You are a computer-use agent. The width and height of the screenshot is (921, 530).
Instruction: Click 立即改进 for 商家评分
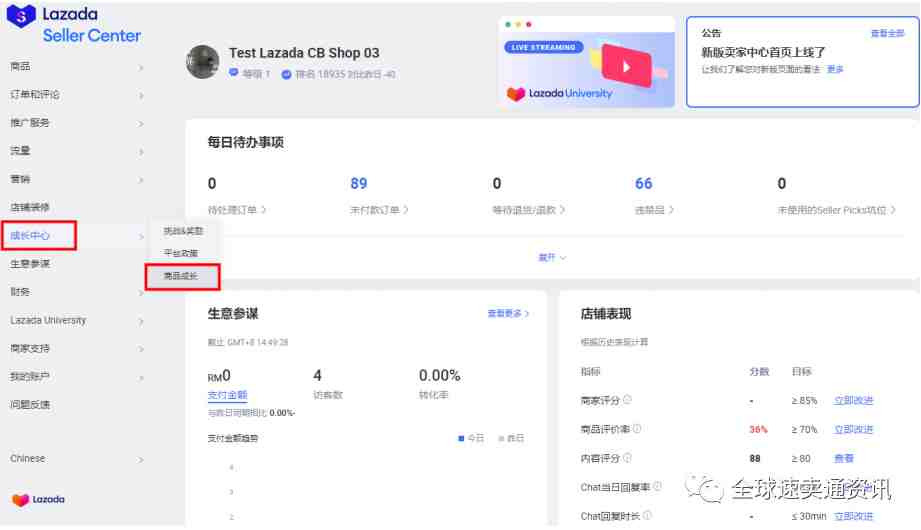click(x=853, y=401)
